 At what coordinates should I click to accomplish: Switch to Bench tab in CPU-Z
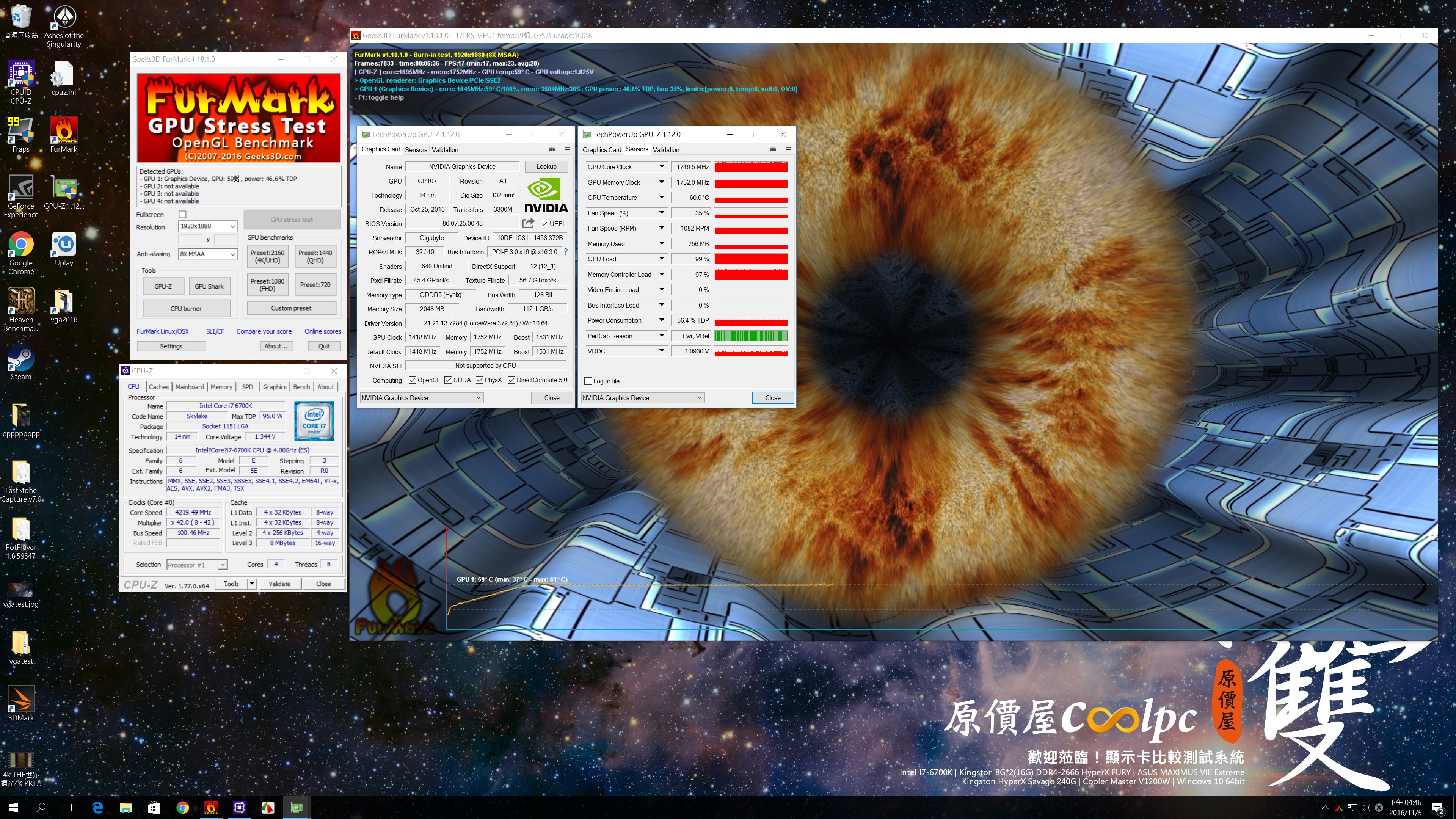(301, 387)
